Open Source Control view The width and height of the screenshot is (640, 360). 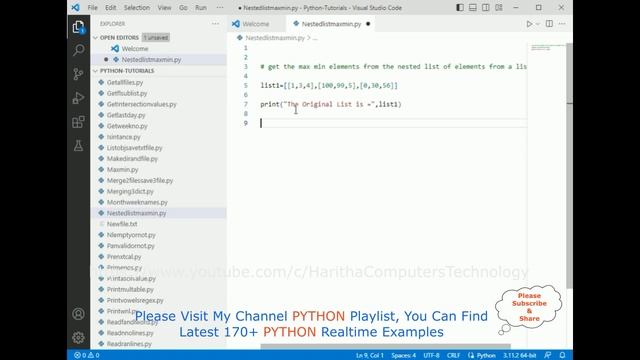[78, 74]
